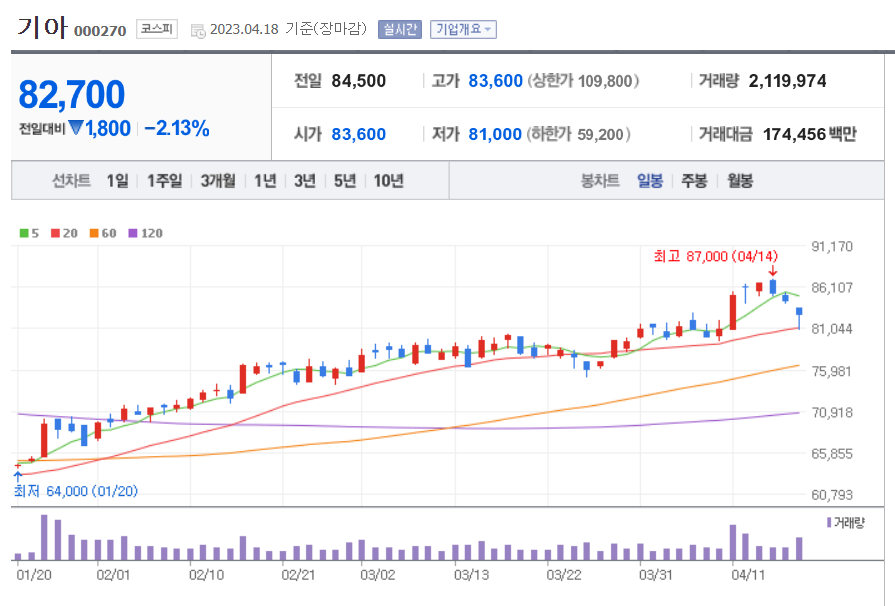Click the -2.13% change percentage

click(177, 128)
